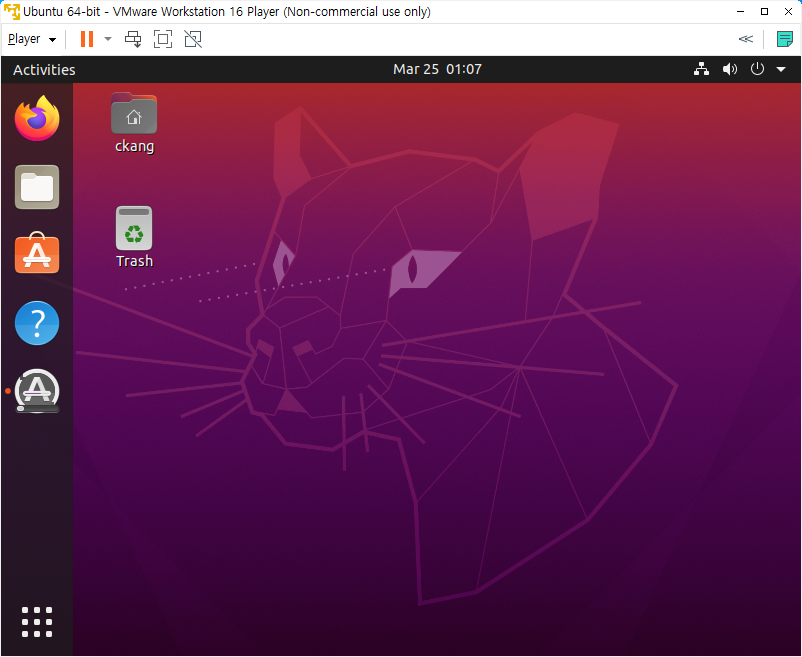The height and width of the screenshot is (657, 802).
Task: Open the Files manager from the dock
Action: click(37, 187)
